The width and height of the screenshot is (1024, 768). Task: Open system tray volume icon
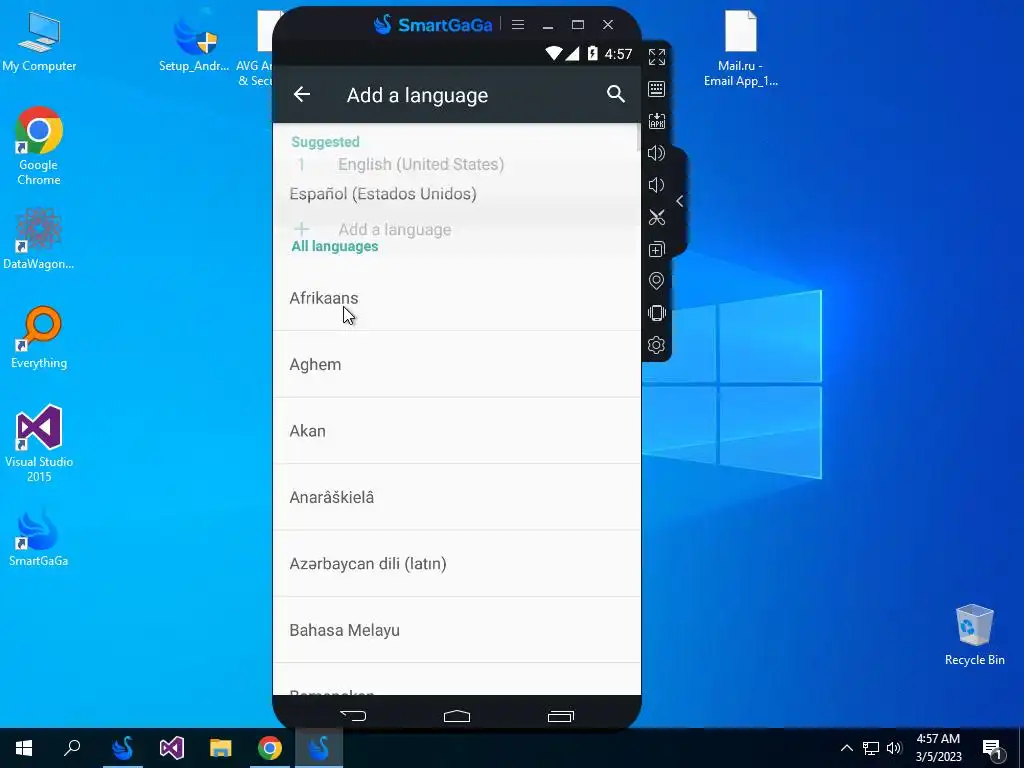tap(894, 748)
